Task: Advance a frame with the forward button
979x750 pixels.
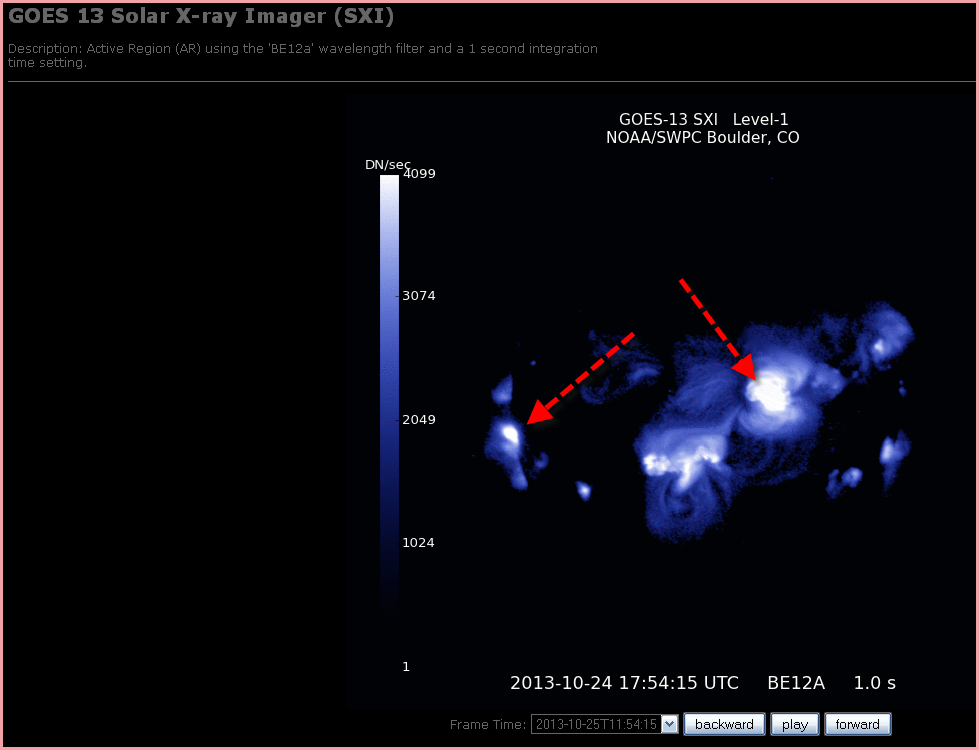Action: point(857,724)
